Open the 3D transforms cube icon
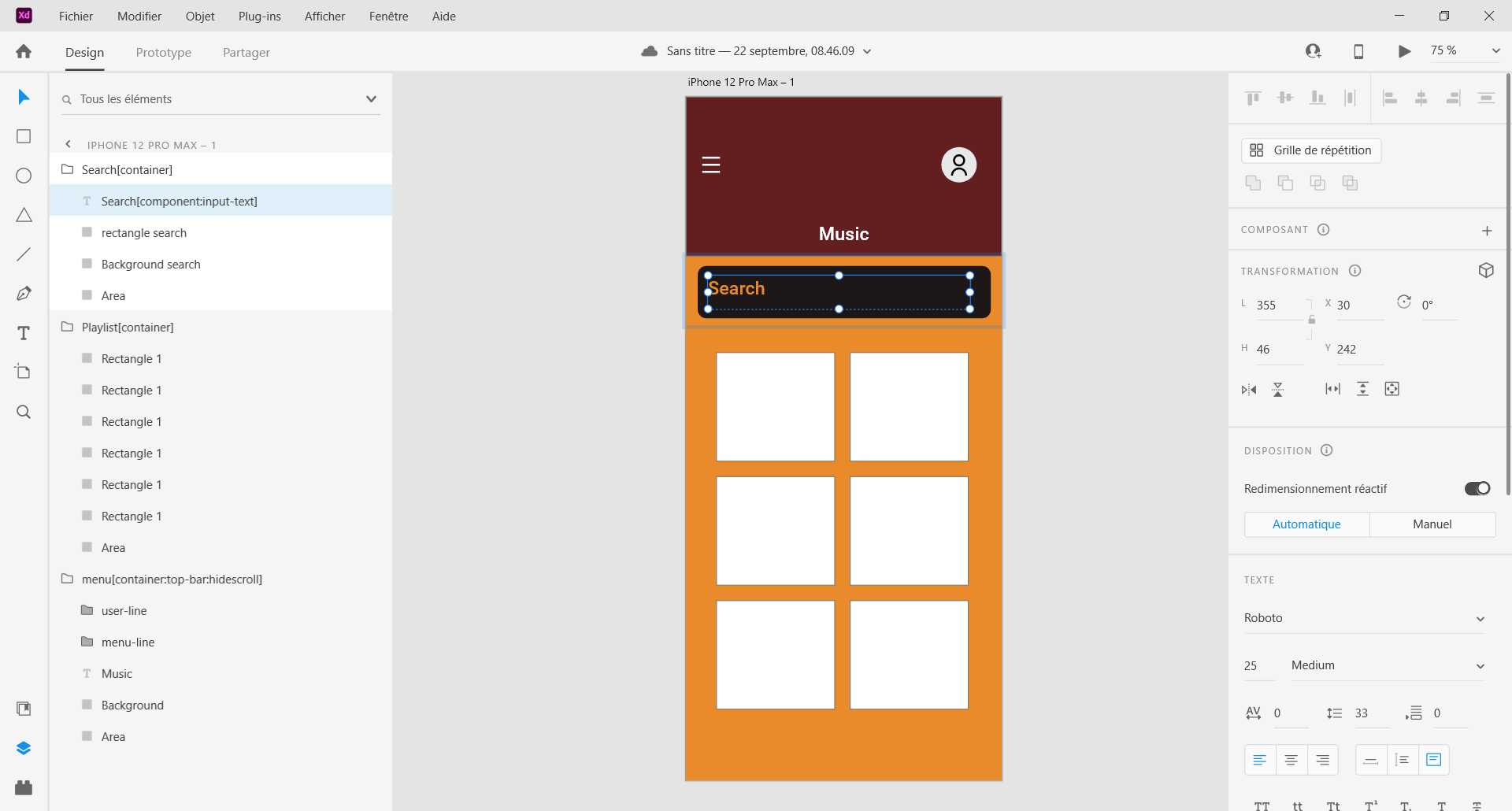Viewport: 1512px width, 811px height. click(x=1486, y=270)
